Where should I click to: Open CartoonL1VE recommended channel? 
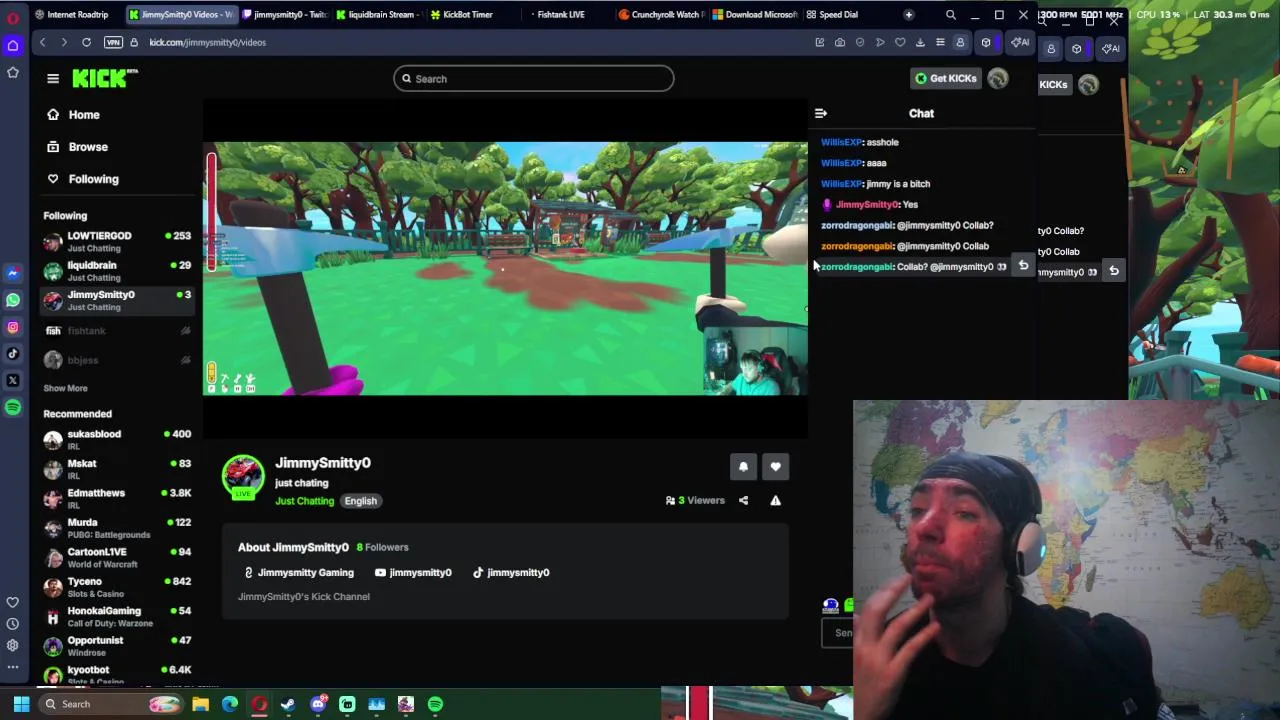pyautogui.click(x=117, y=557)
